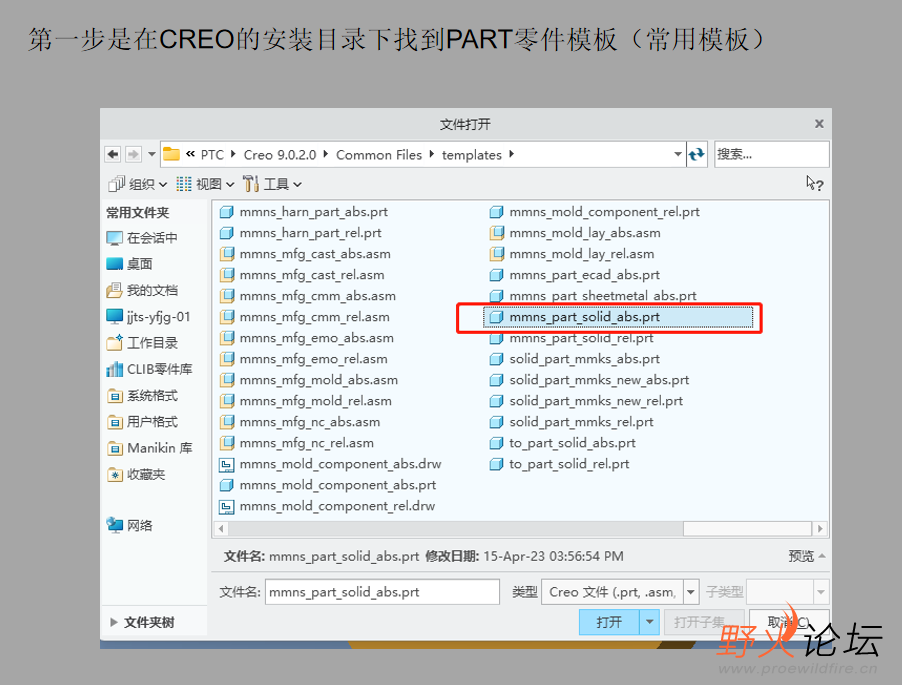Select mmns_mold_lay_abs.asm file
Image resolution: width=902 pixels, height=685 pixels.
tap(575, 233)
